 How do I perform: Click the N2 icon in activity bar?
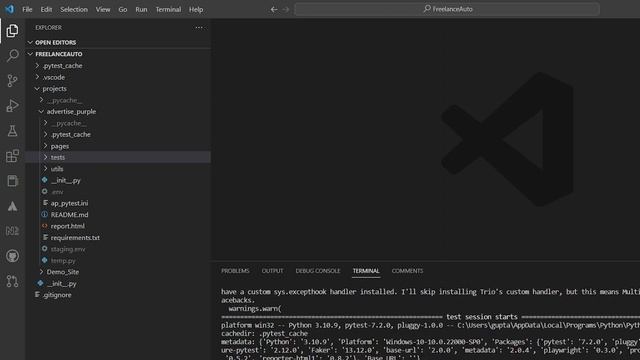coord(12,231)
